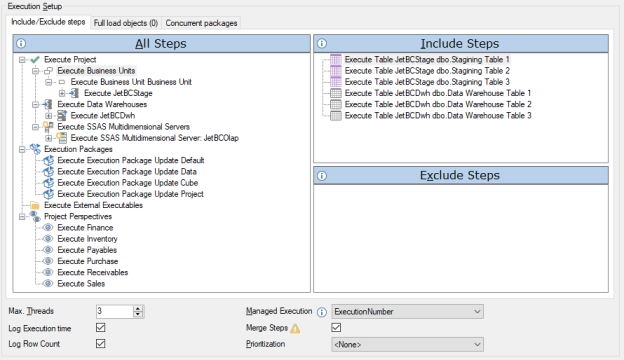Image resolution: width=624 pixels, height=360 pixels.
Task: Select Staging Table 2 in Include Steps
Action: 427,71
